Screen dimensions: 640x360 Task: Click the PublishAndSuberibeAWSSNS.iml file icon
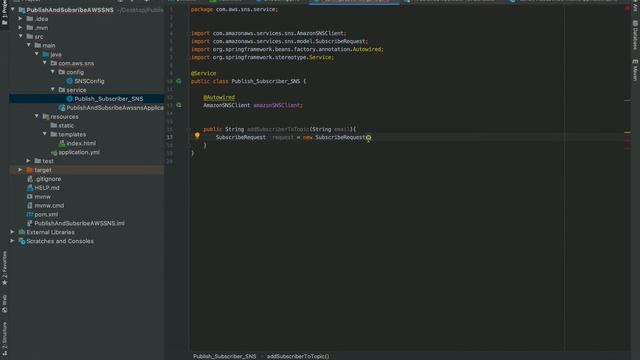click(30, 223)
